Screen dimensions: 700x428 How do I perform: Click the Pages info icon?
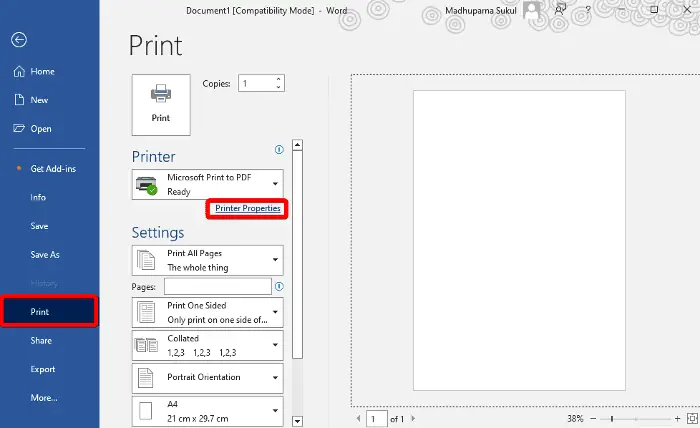[279, 287]
